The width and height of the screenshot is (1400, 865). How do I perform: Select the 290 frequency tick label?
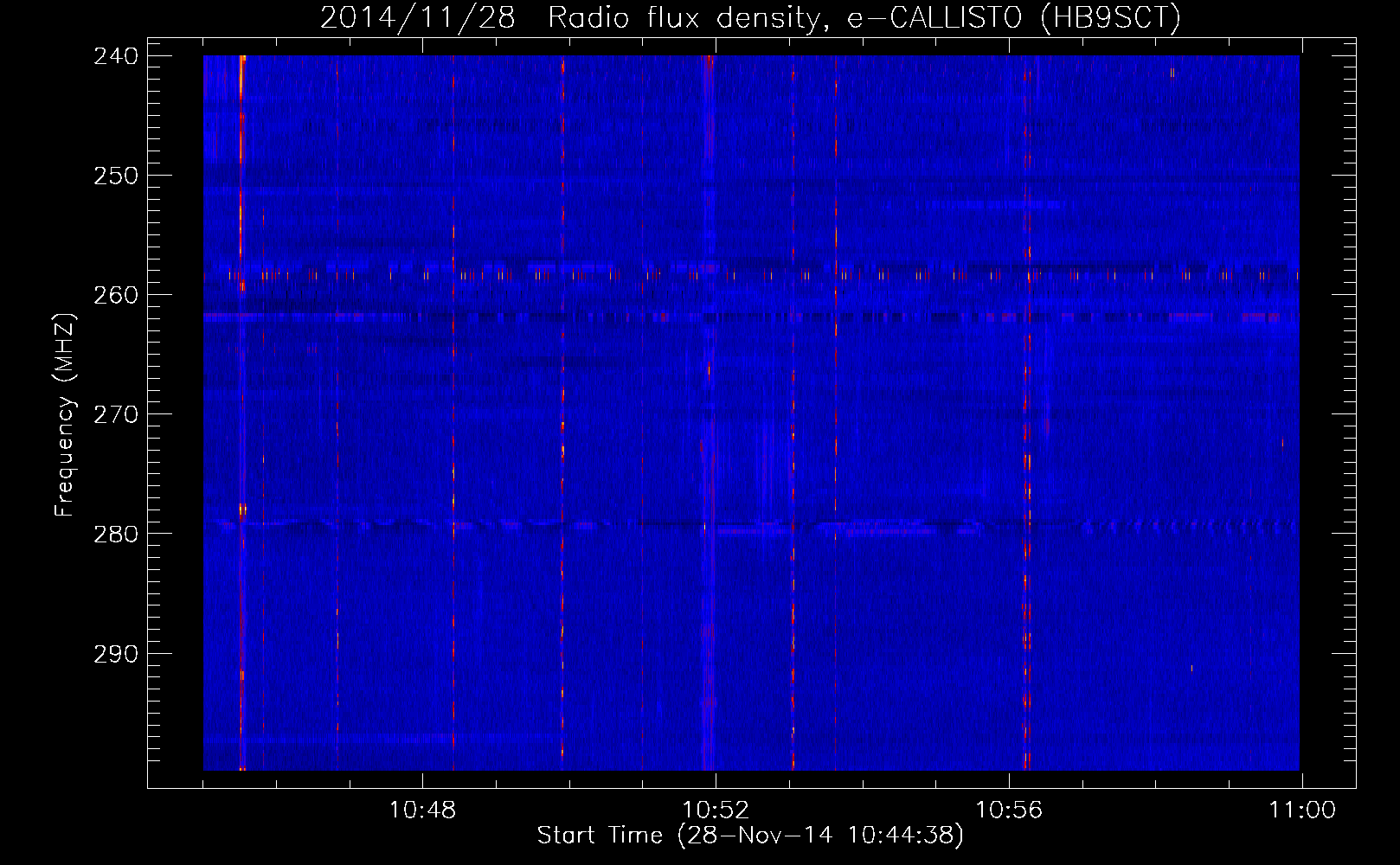(116, 654)
